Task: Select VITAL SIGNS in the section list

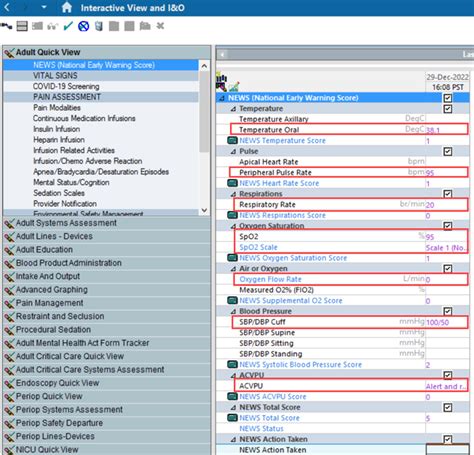Action: point(55,76)
